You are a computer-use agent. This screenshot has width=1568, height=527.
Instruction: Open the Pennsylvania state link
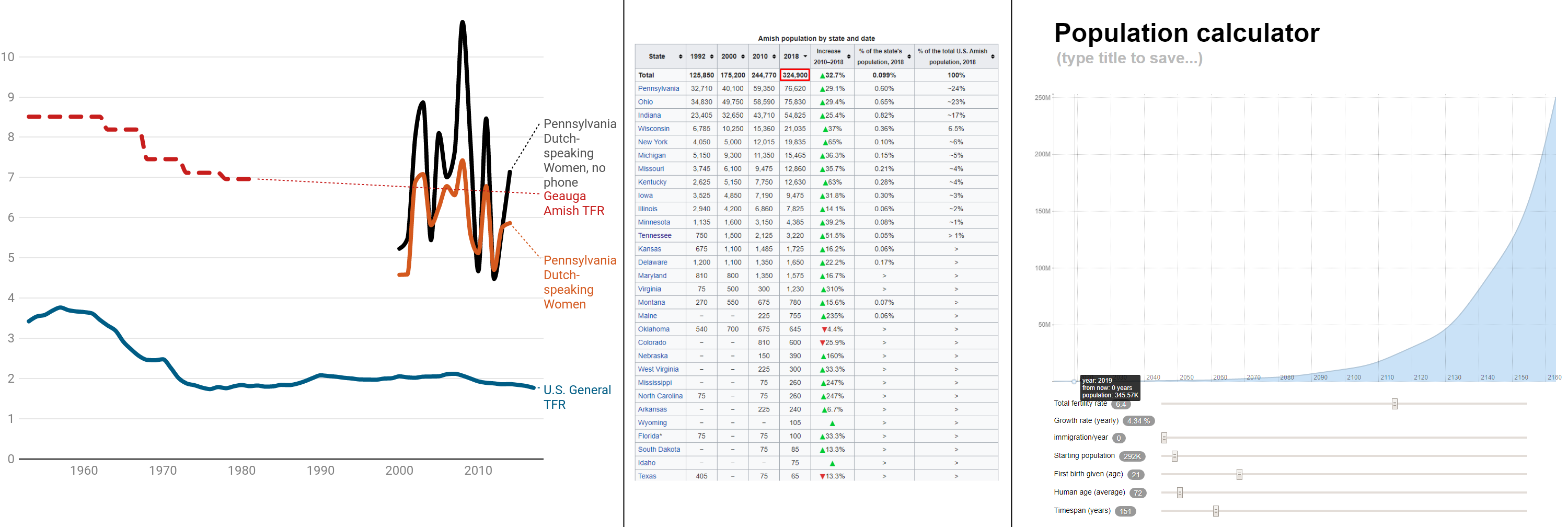point(658,89)
